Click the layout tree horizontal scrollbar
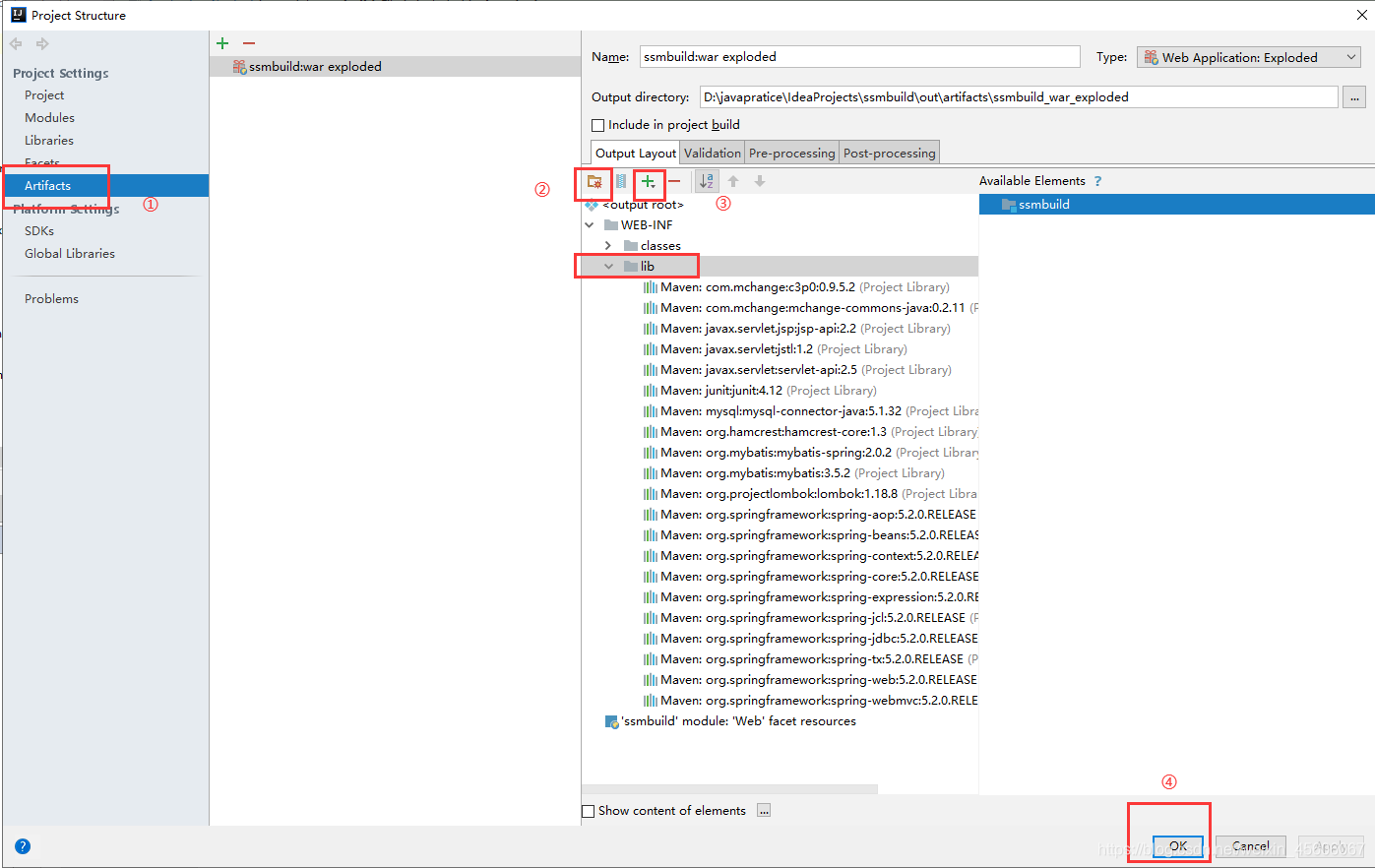The height and width of the screenshot is (868, 1375). tap(729, 789)
